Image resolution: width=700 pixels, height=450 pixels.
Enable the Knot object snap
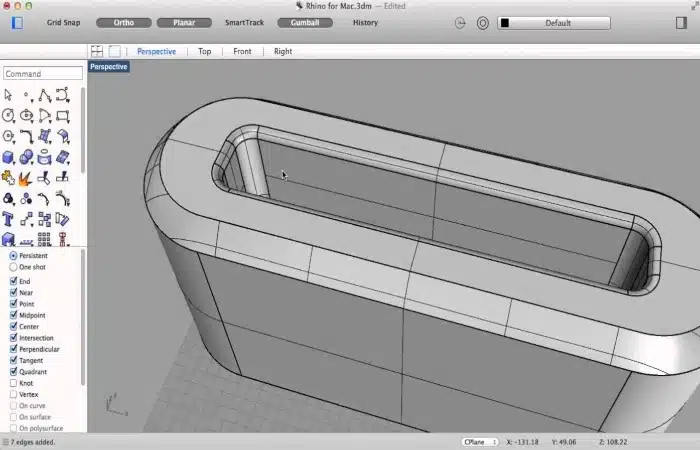(13, 383)
